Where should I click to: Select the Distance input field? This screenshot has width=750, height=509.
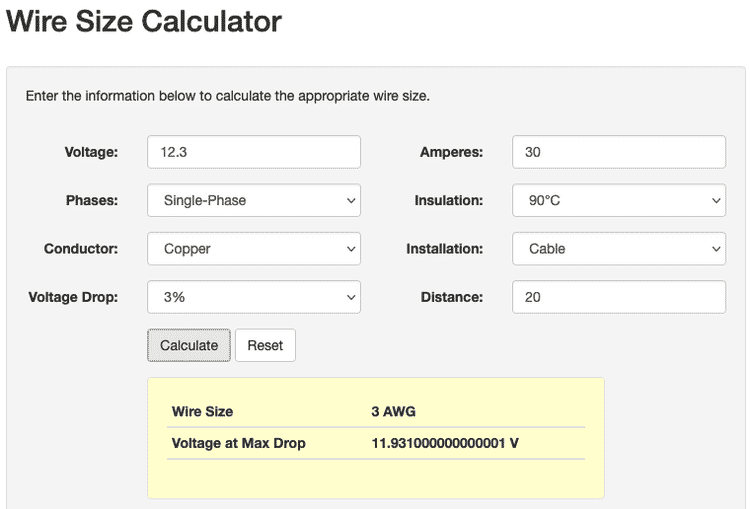(x=618, y=297)
